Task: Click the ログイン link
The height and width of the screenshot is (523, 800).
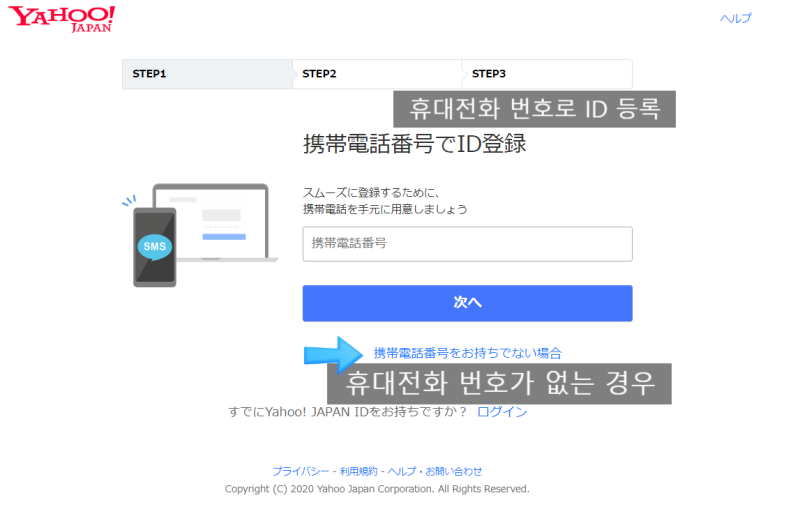Action: (x=502, y=412)
